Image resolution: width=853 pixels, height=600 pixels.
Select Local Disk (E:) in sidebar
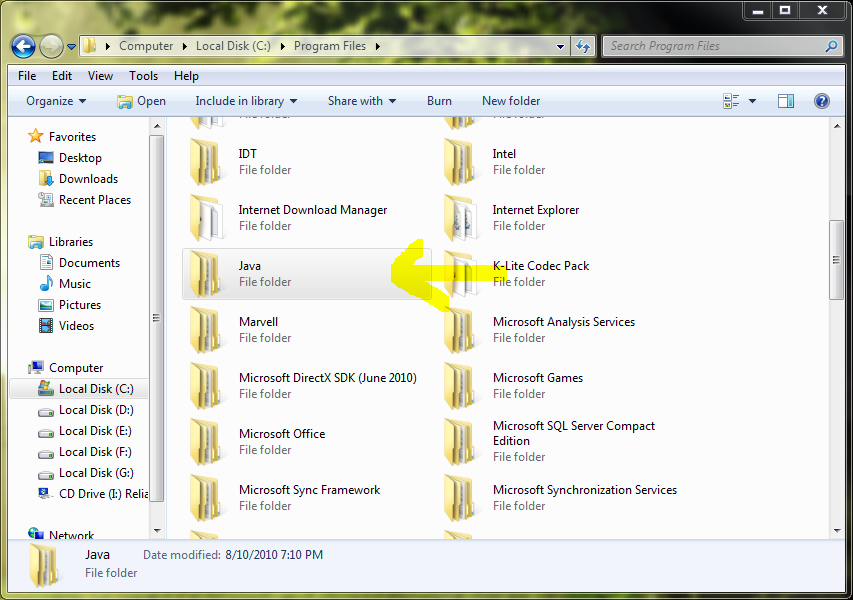[95, 431]
